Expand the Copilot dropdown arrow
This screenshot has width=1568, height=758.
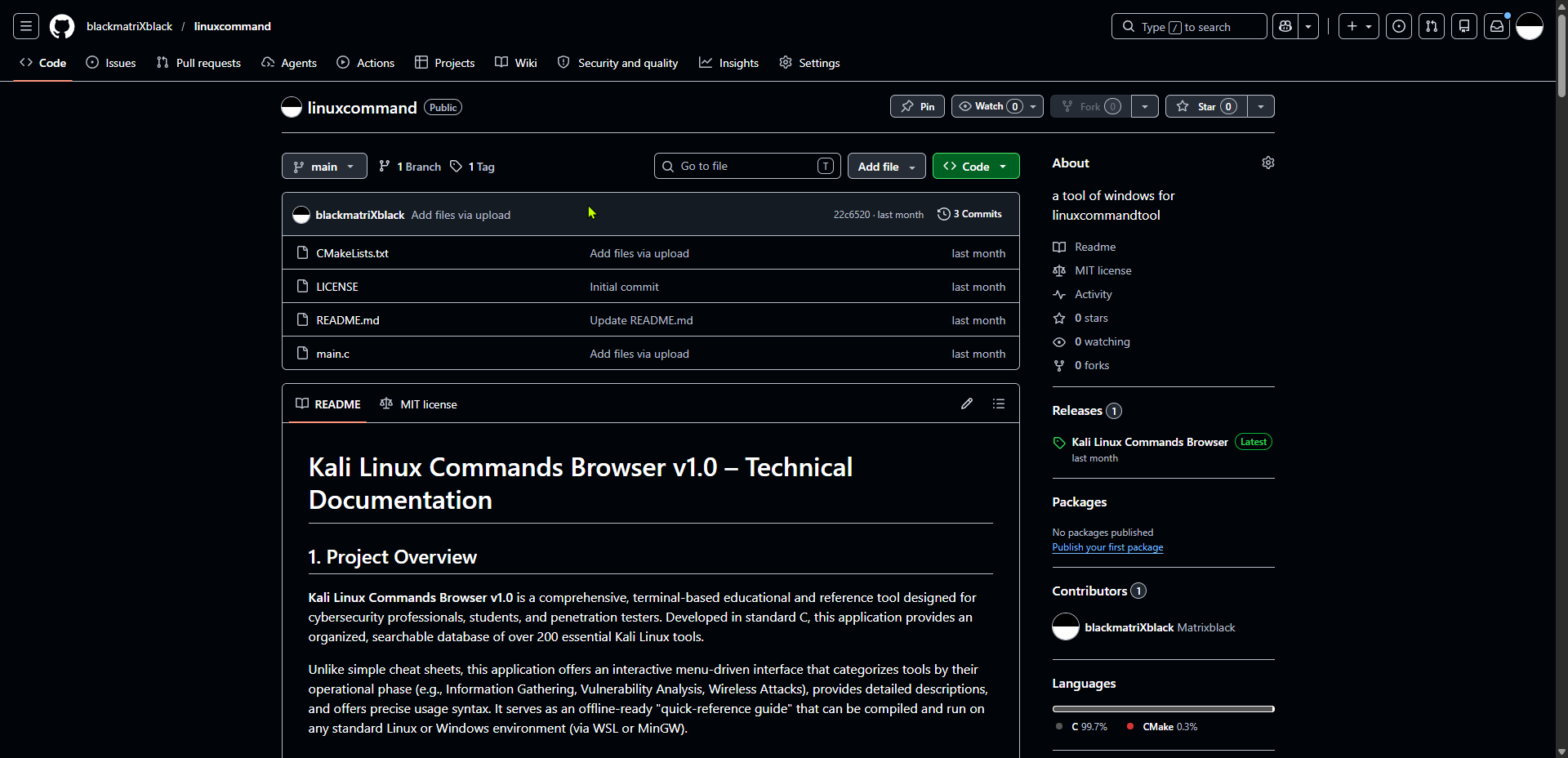(1308, 26)
